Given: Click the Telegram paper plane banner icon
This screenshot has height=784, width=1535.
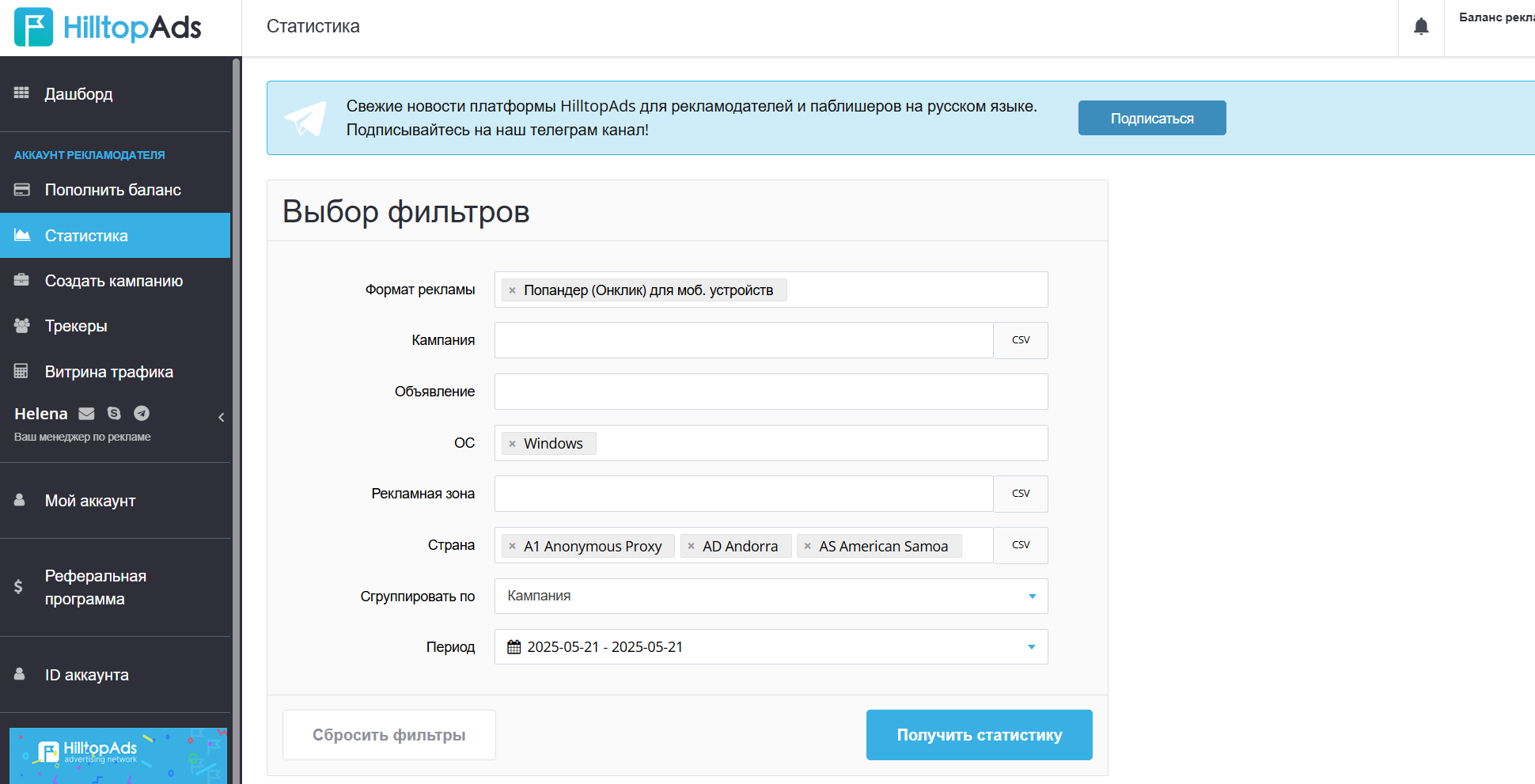Looking at the screenshot, I should 305,118.
